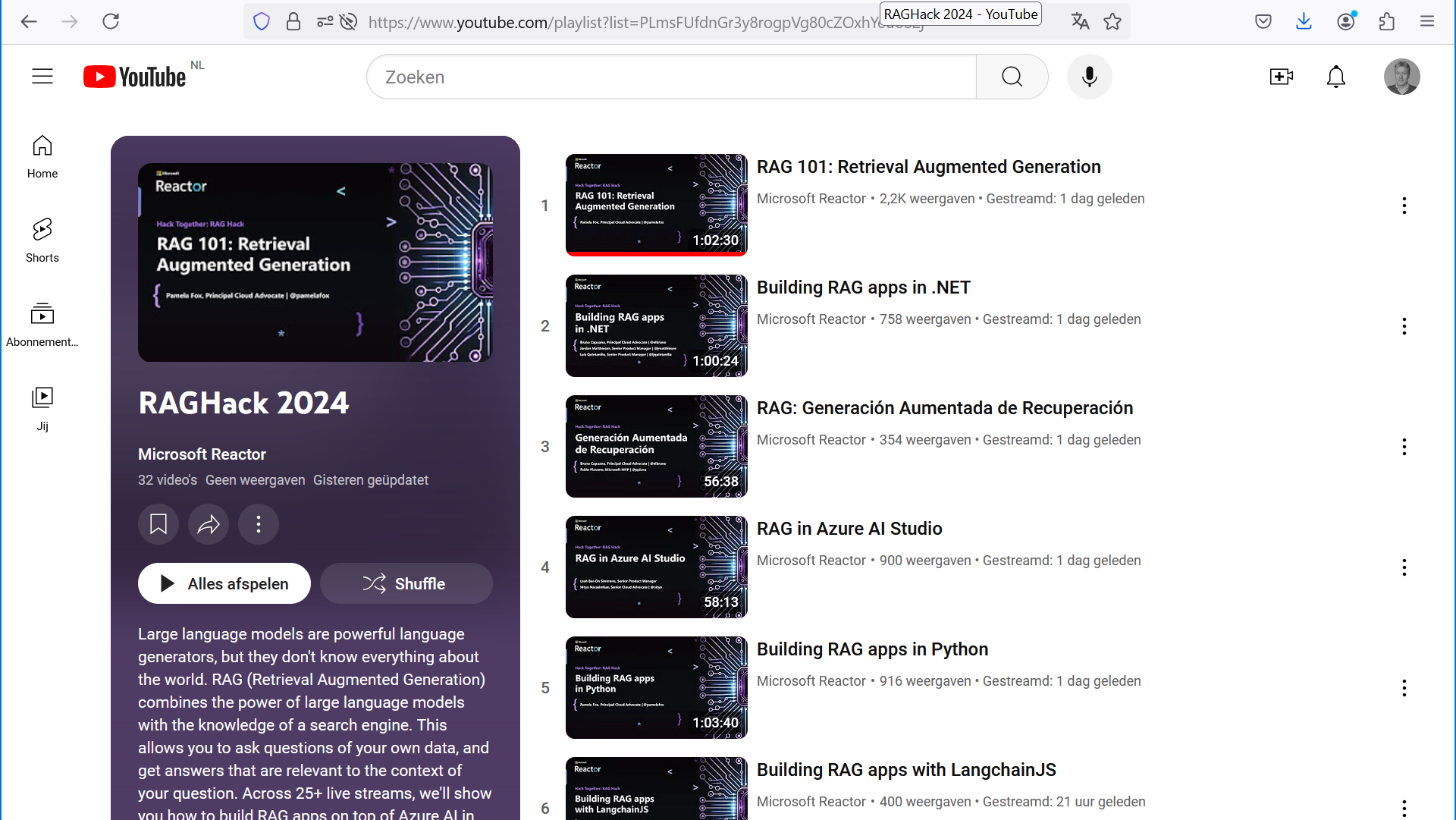
Task: Open options for Building RAG apps in .NET
Action: pos(1404,326)
